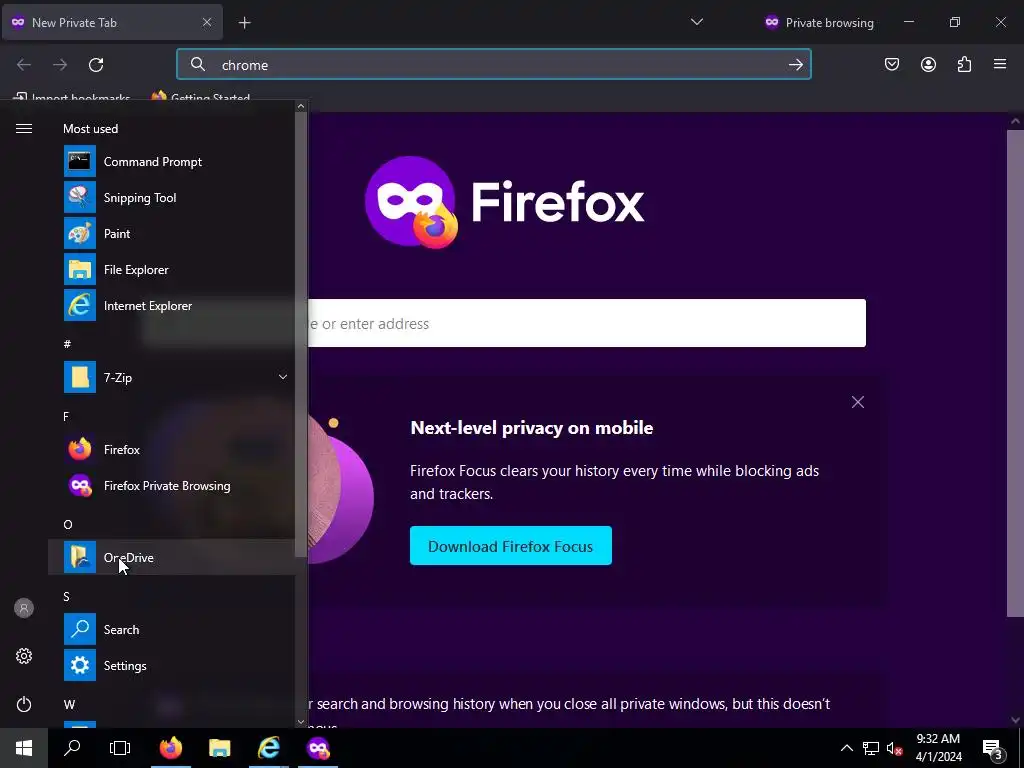Open a new tab with plus button
Viewport: 1024px width, 768px height.
coord(244,23)
